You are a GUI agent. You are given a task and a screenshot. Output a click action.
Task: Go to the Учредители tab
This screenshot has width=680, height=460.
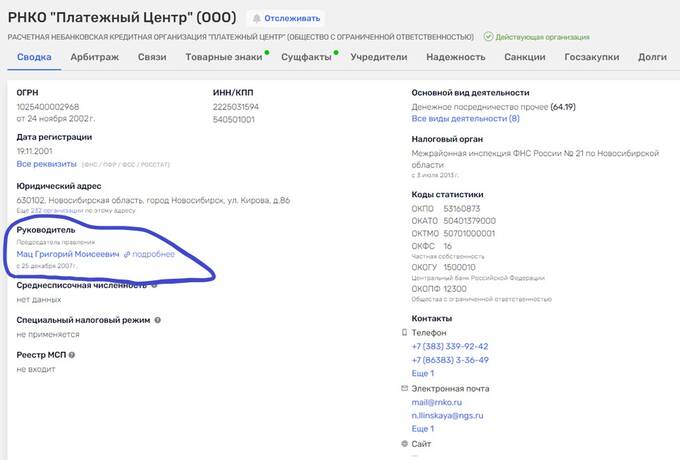(x=379, y=57)
